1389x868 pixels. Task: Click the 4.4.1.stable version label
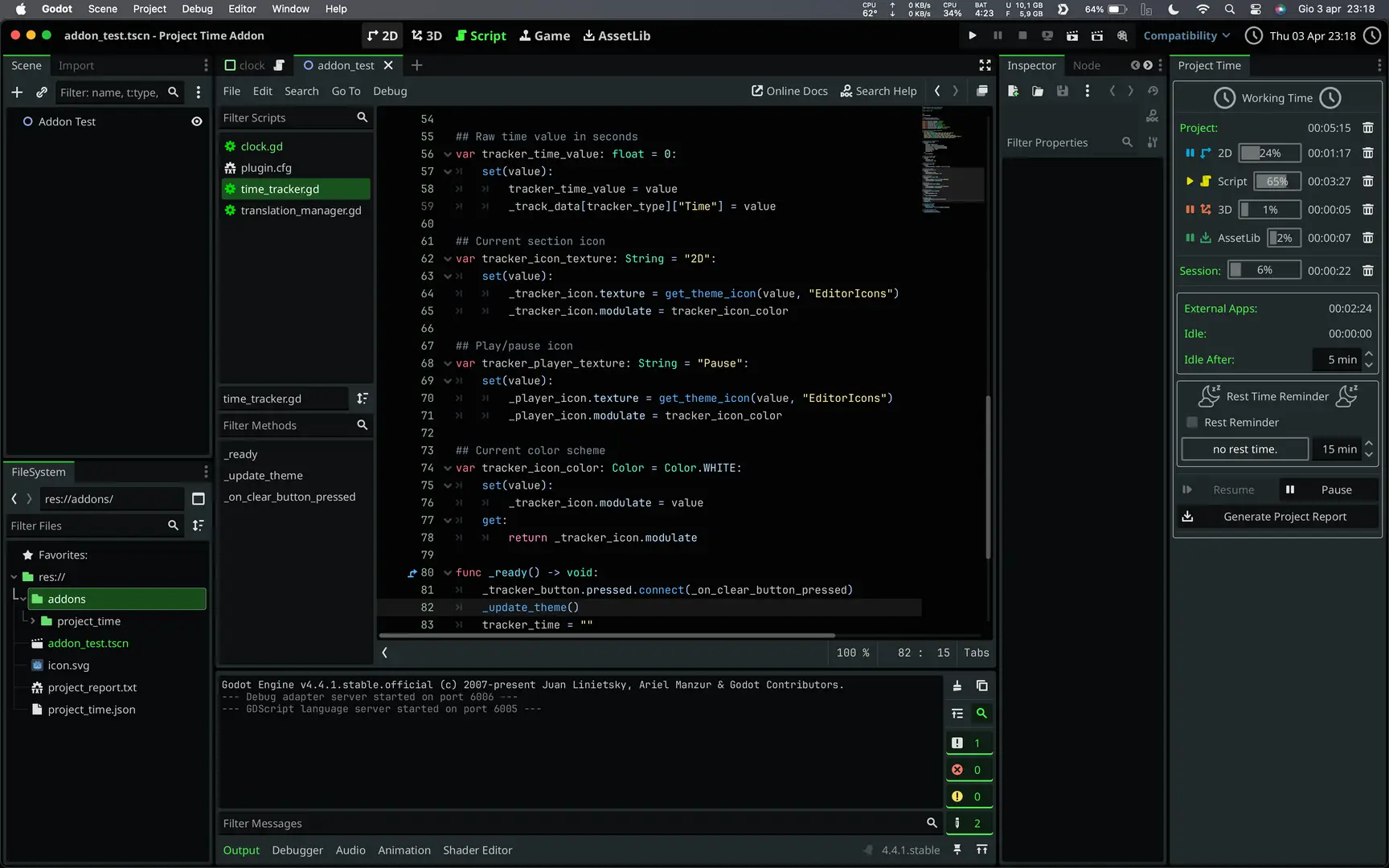910,850
